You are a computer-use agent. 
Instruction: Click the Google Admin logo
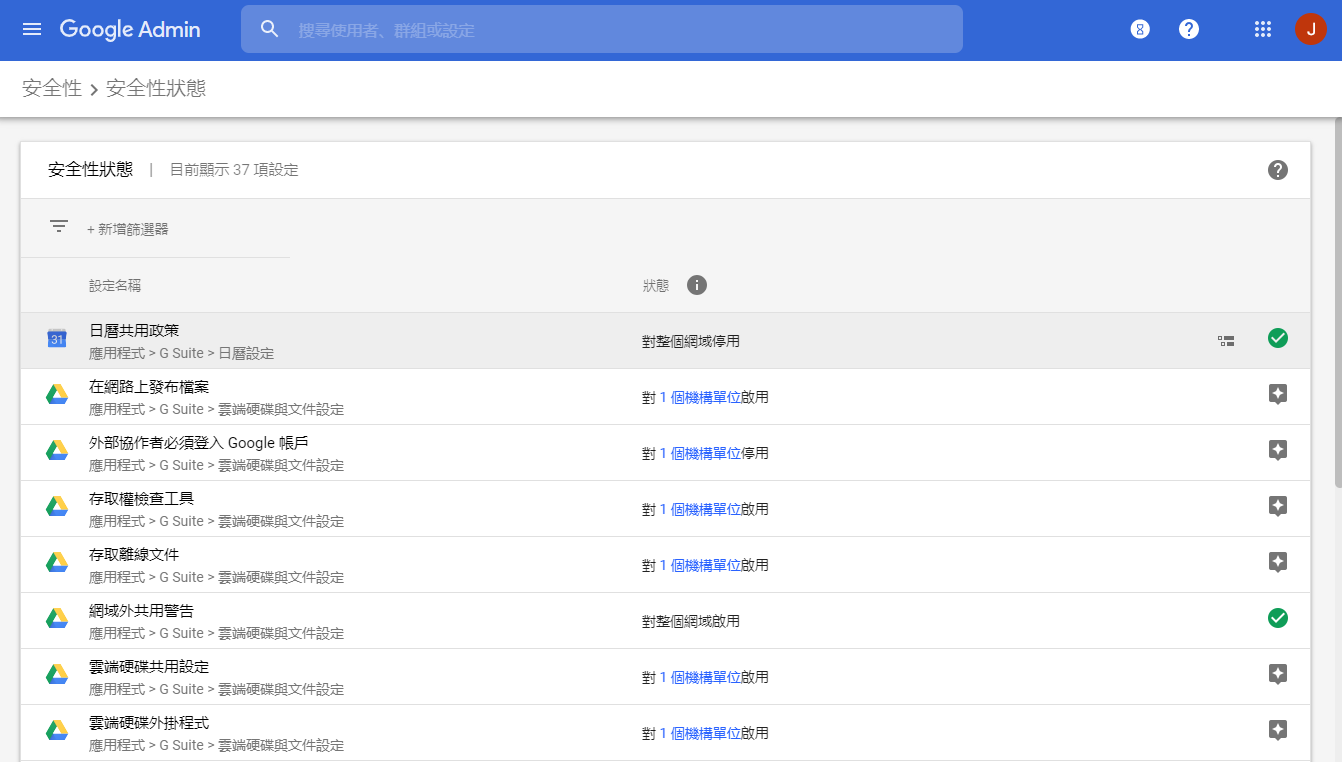[130, 29]
